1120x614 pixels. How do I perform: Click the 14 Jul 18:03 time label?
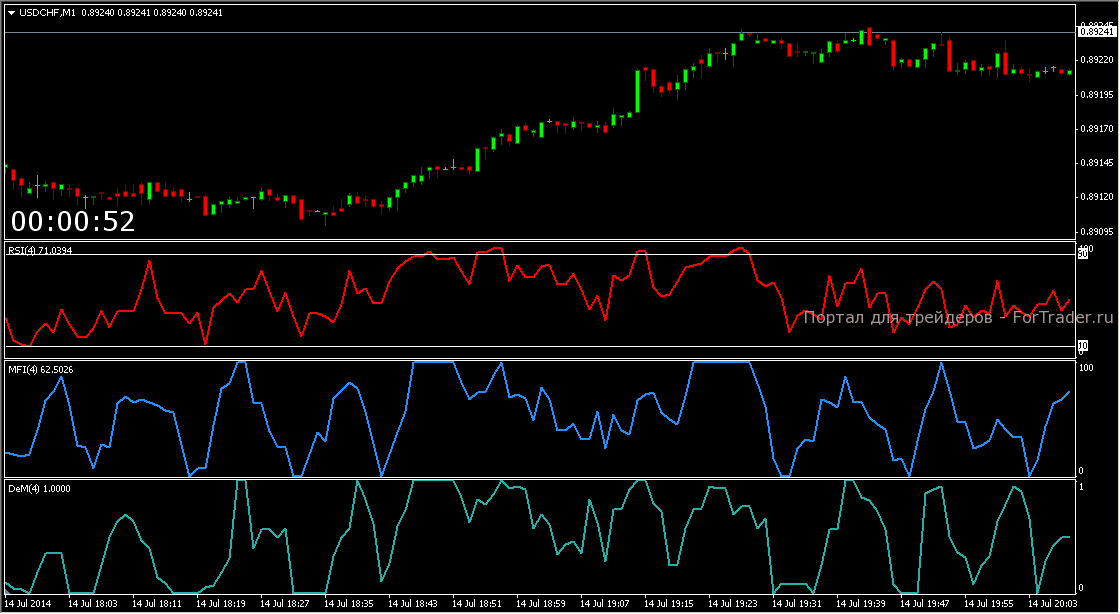coord(93,603)
